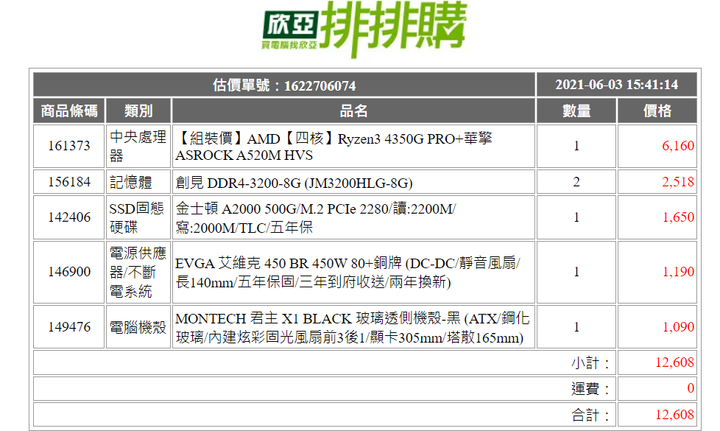Click category 記憶體
This screenshot has width=720, height=431.
pos(131,182)
